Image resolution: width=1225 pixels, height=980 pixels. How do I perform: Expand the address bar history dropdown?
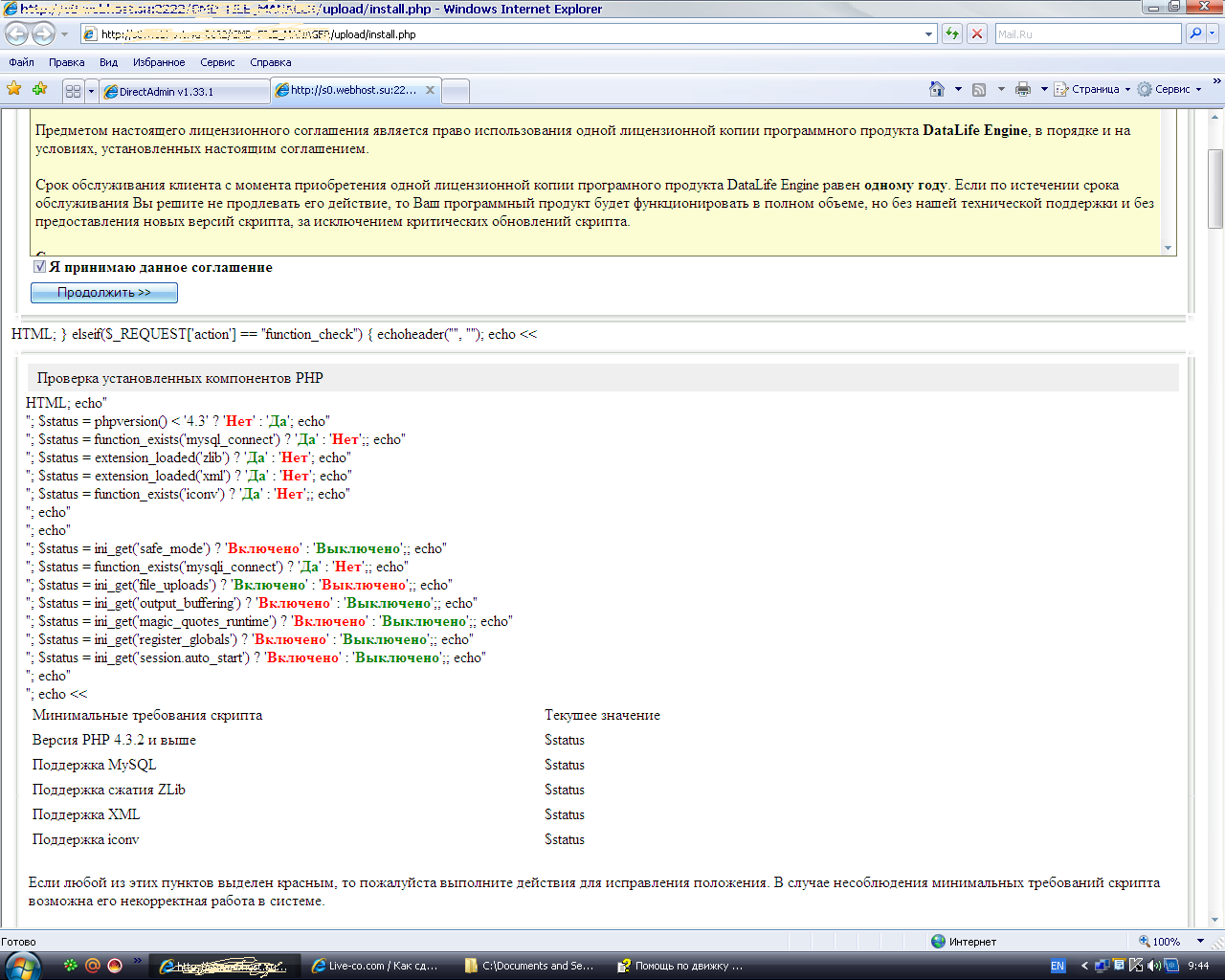pos(928,34)
